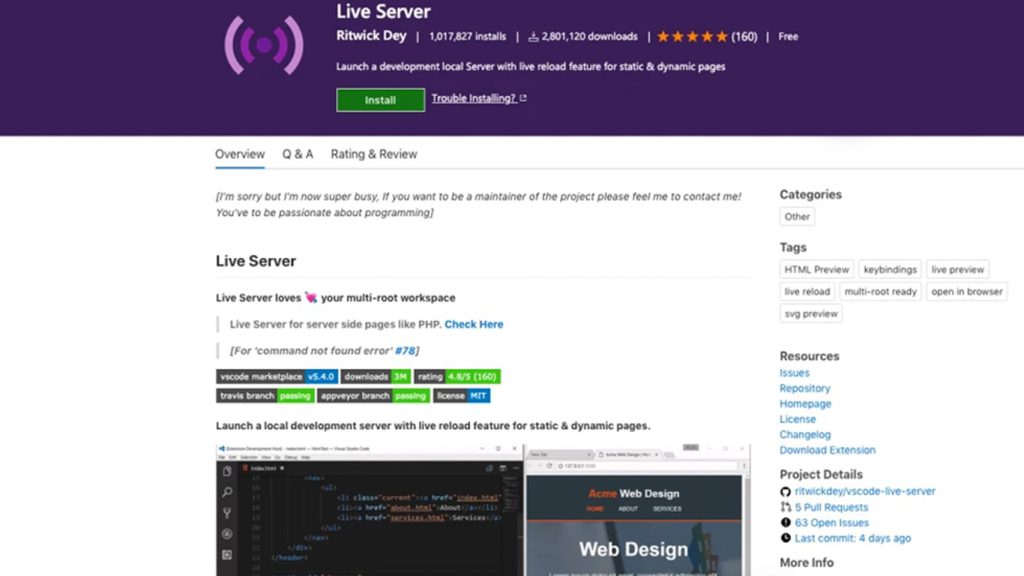
Task: Switch to the Overview tab
Action: click(x=240, y=154)
